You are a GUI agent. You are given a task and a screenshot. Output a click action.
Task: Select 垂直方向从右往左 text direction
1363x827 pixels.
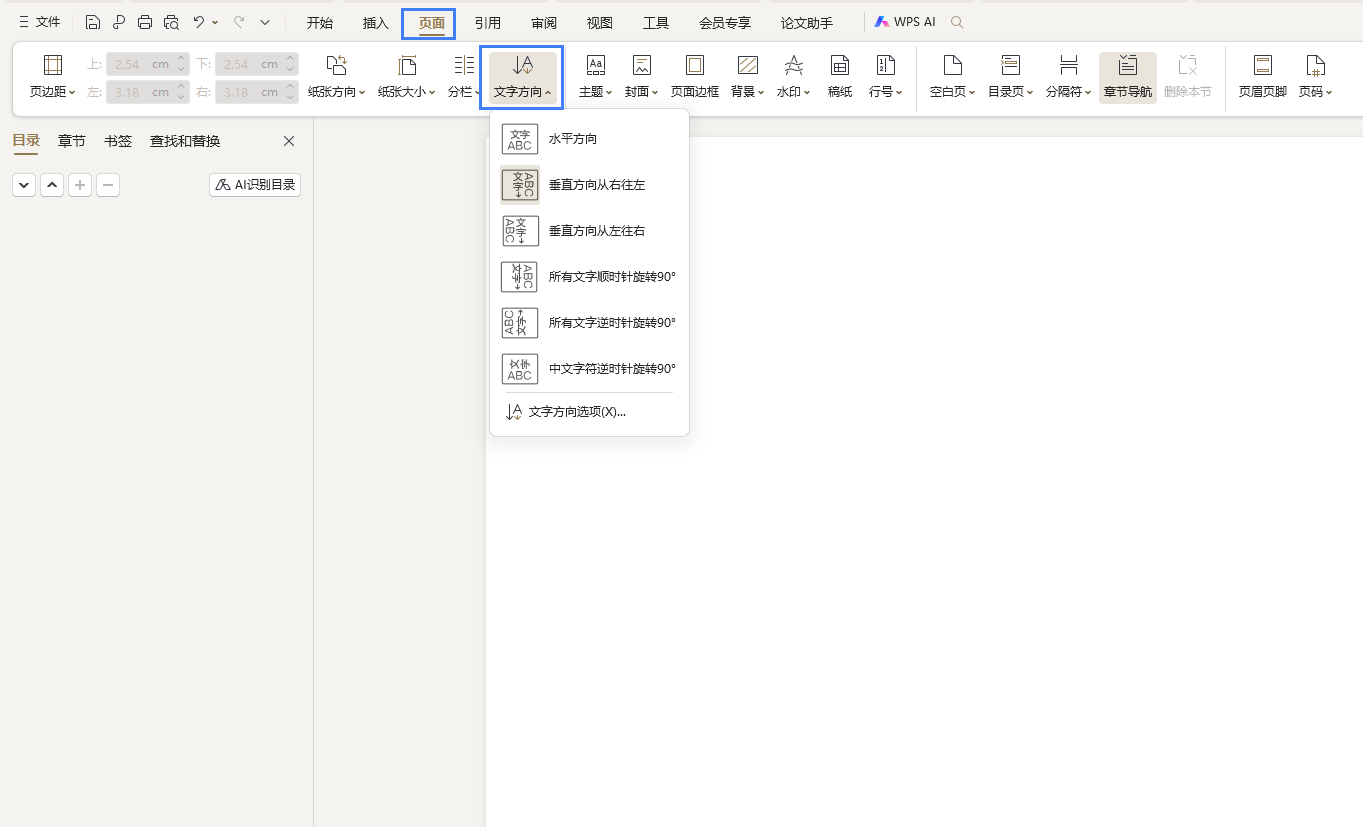coord(589,185)
